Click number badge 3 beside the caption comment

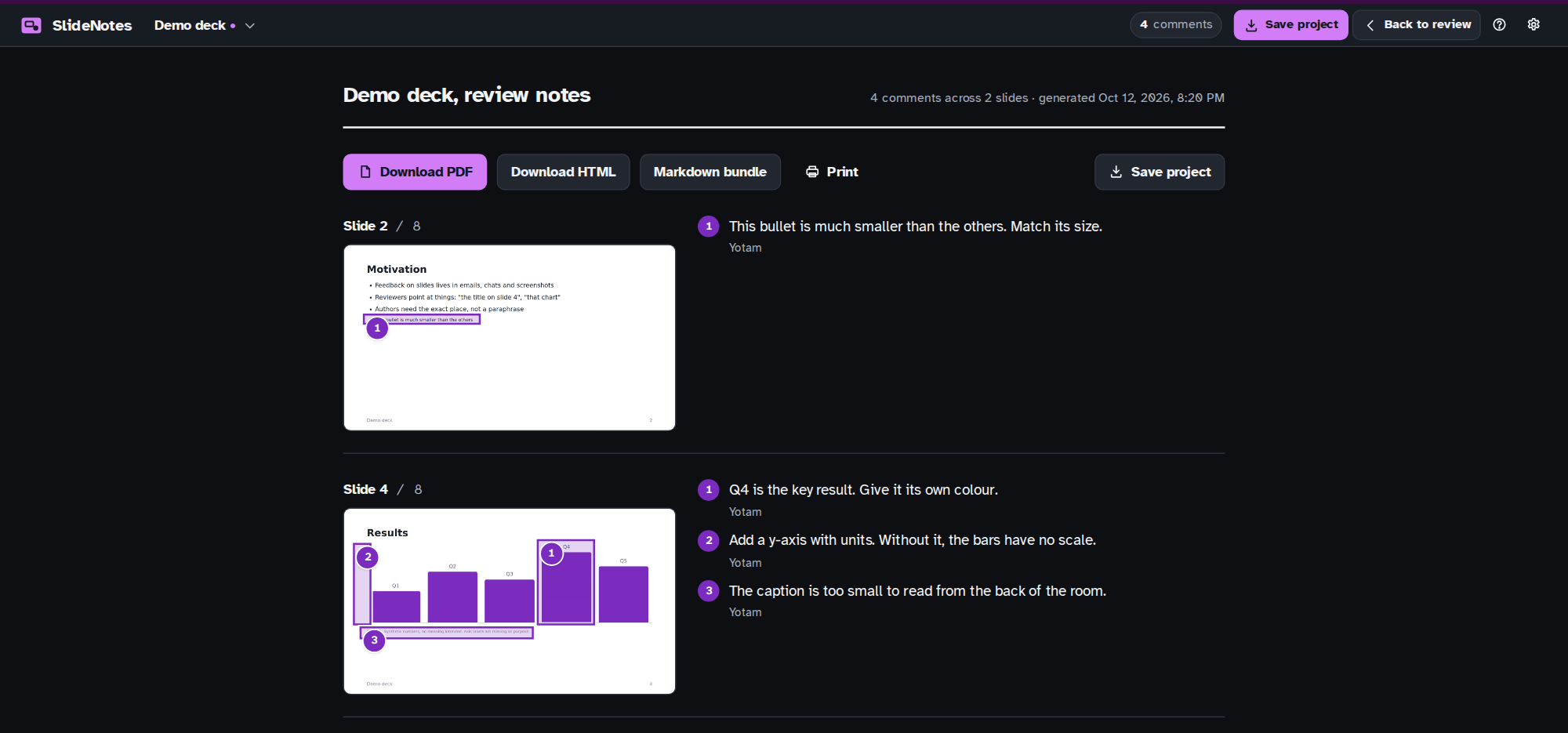pos(709,591)
